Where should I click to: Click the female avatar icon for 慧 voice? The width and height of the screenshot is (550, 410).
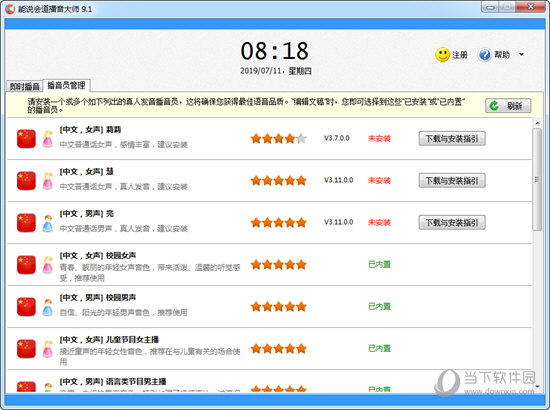tap(48, 181)
